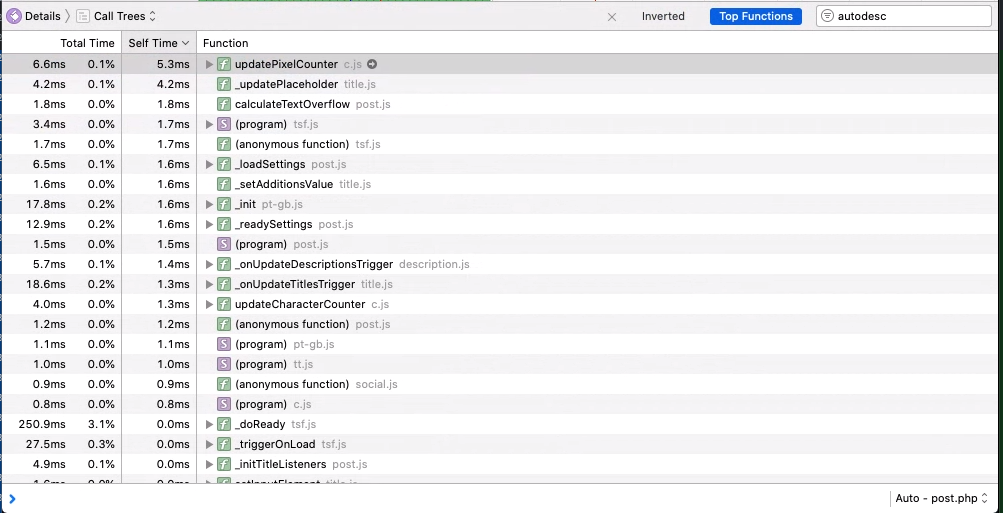
Task: Click go-to arrow next to updatePixelCounter
Action: point(372,64)
